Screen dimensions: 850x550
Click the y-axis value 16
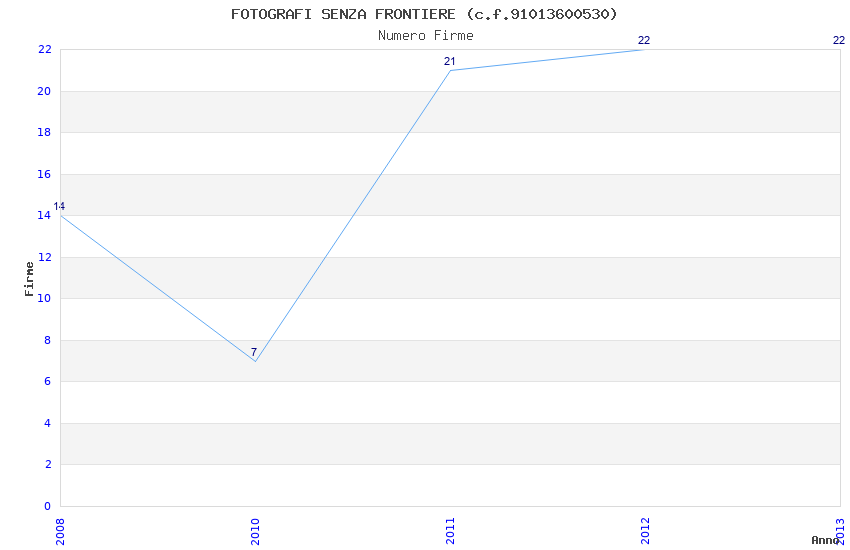click(x=44, y=174)
